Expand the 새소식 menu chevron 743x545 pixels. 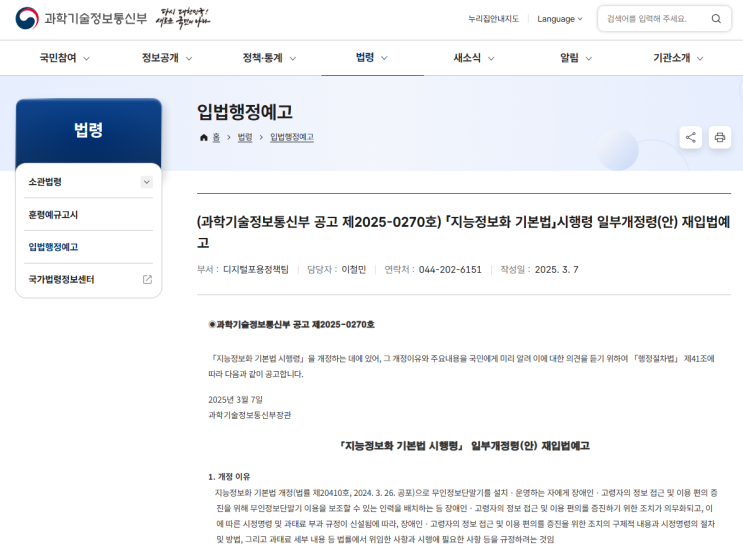click(x=491, y=58)
